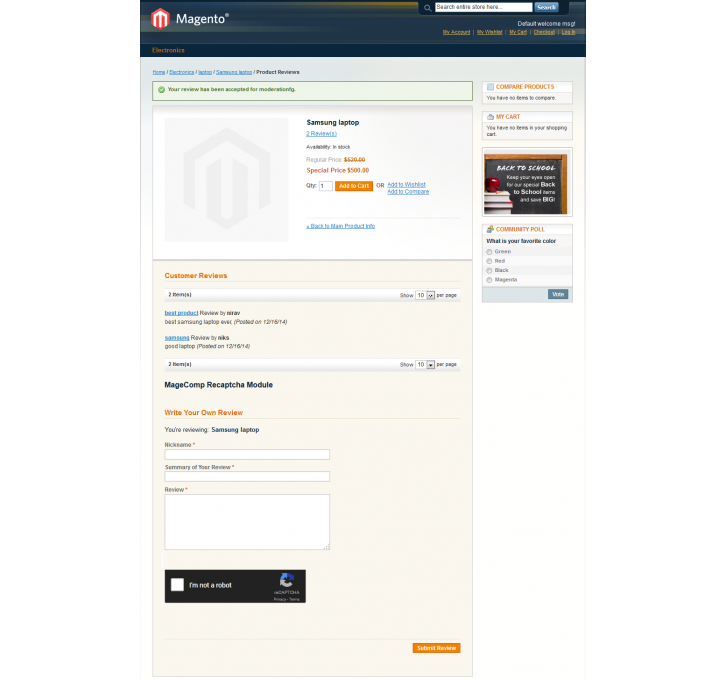Click the Default welcome msg text
This screenshot has height=680, width=725.
[x=547, y=24]
